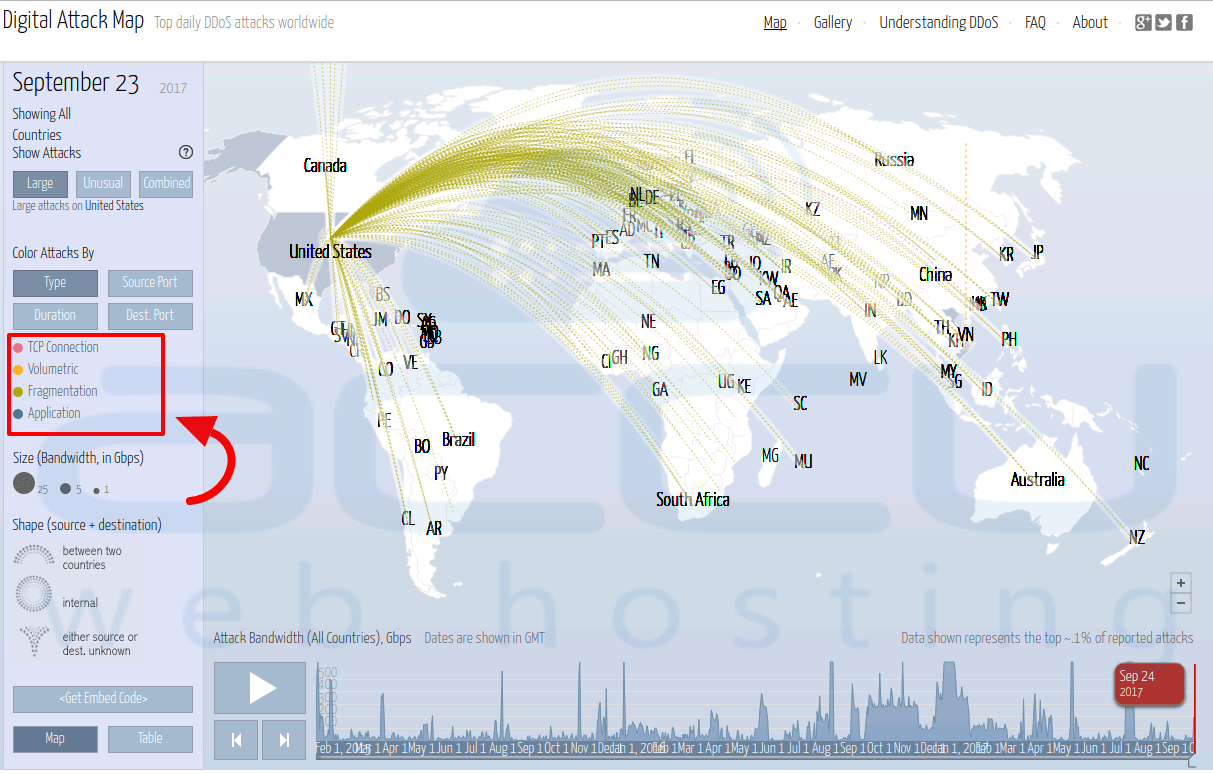Click the 5 Gbps size circle

(65, 489)
